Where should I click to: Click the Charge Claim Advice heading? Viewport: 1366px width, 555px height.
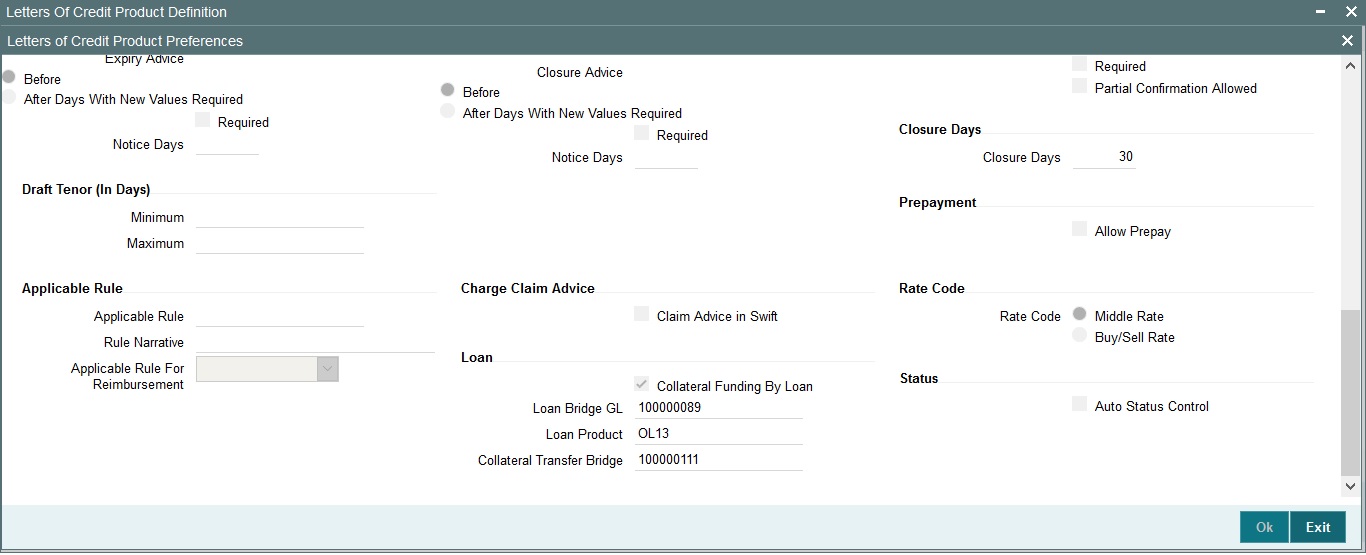coord(528,288)
